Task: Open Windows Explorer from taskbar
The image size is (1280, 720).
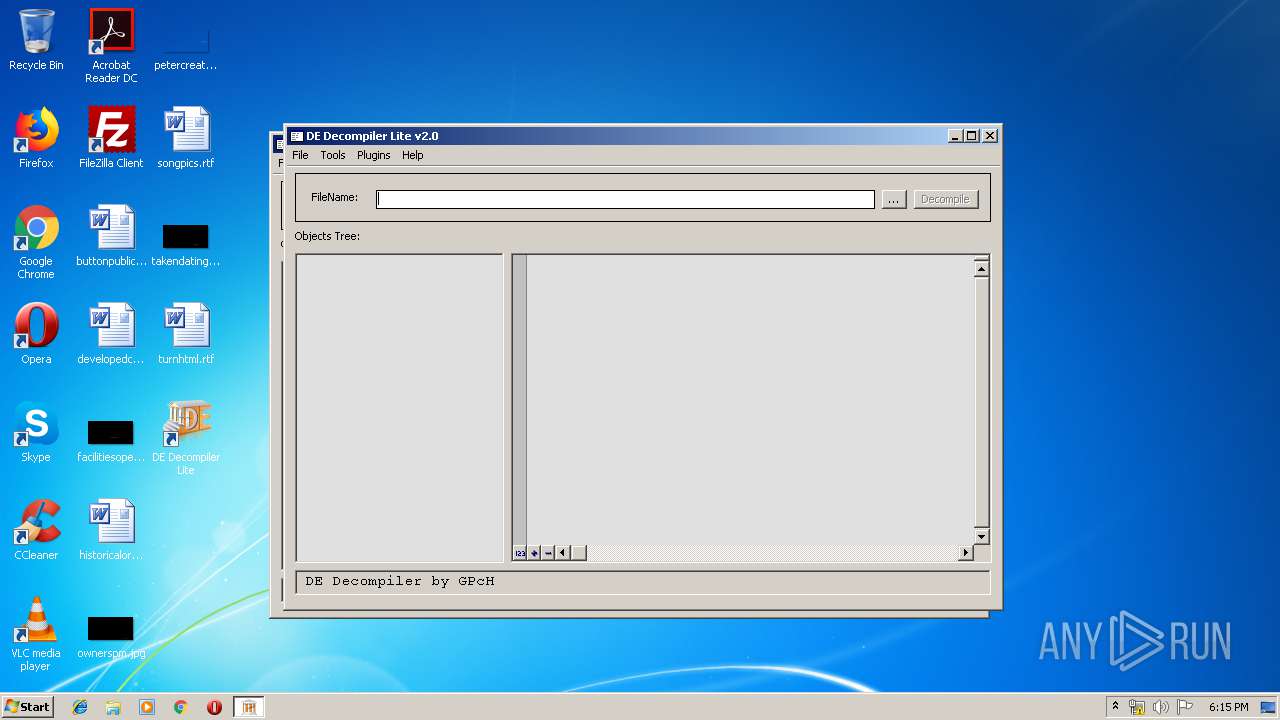Action: (113, 707)
